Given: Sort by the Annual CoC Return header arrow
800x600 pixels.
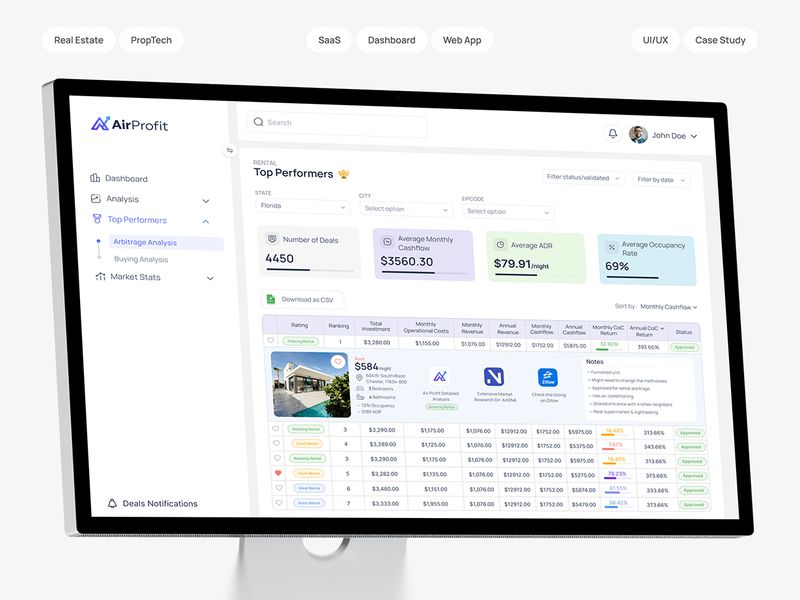Looking at the screenshot, I should pos(662,329).
